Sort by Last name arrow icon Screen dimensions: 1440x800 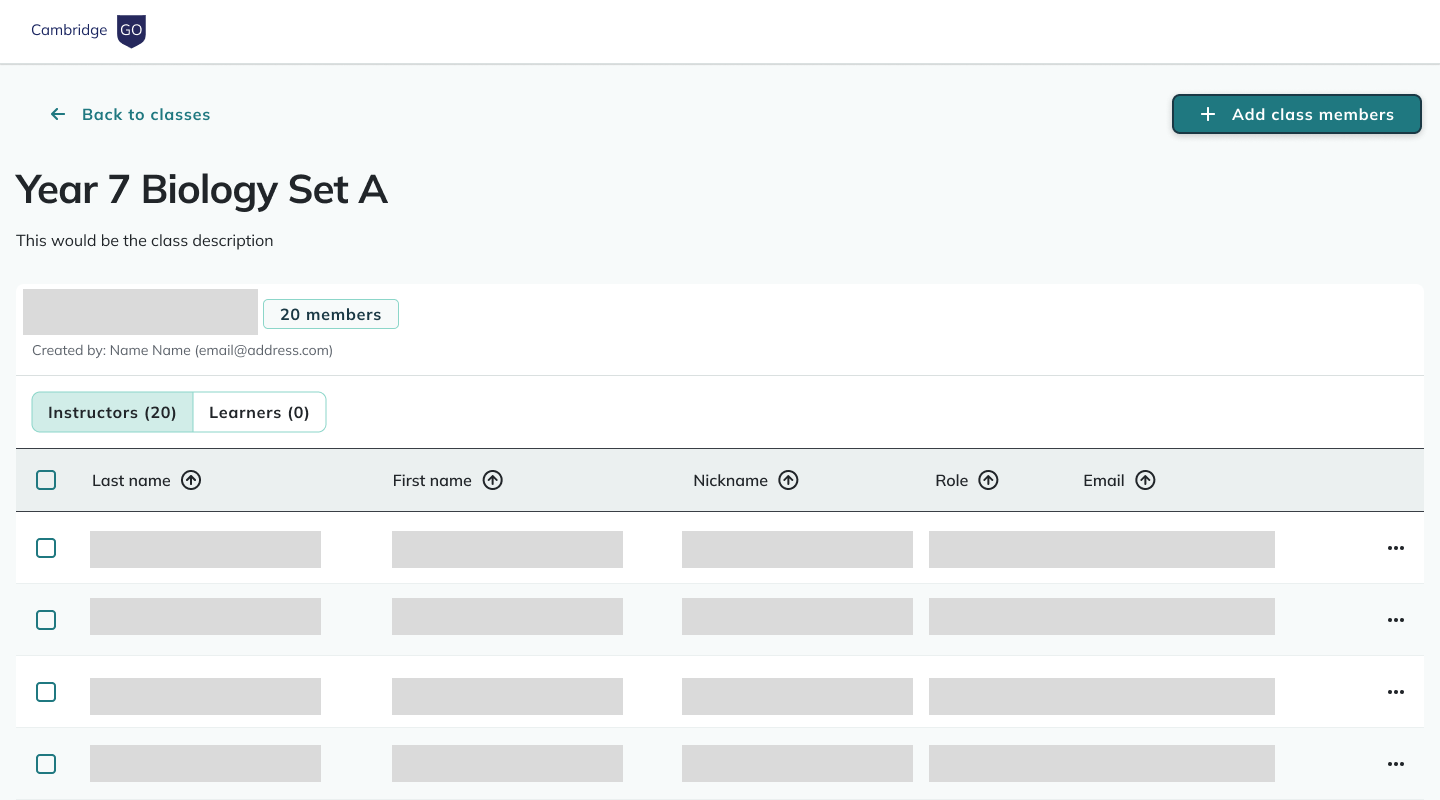pos(191,480)
